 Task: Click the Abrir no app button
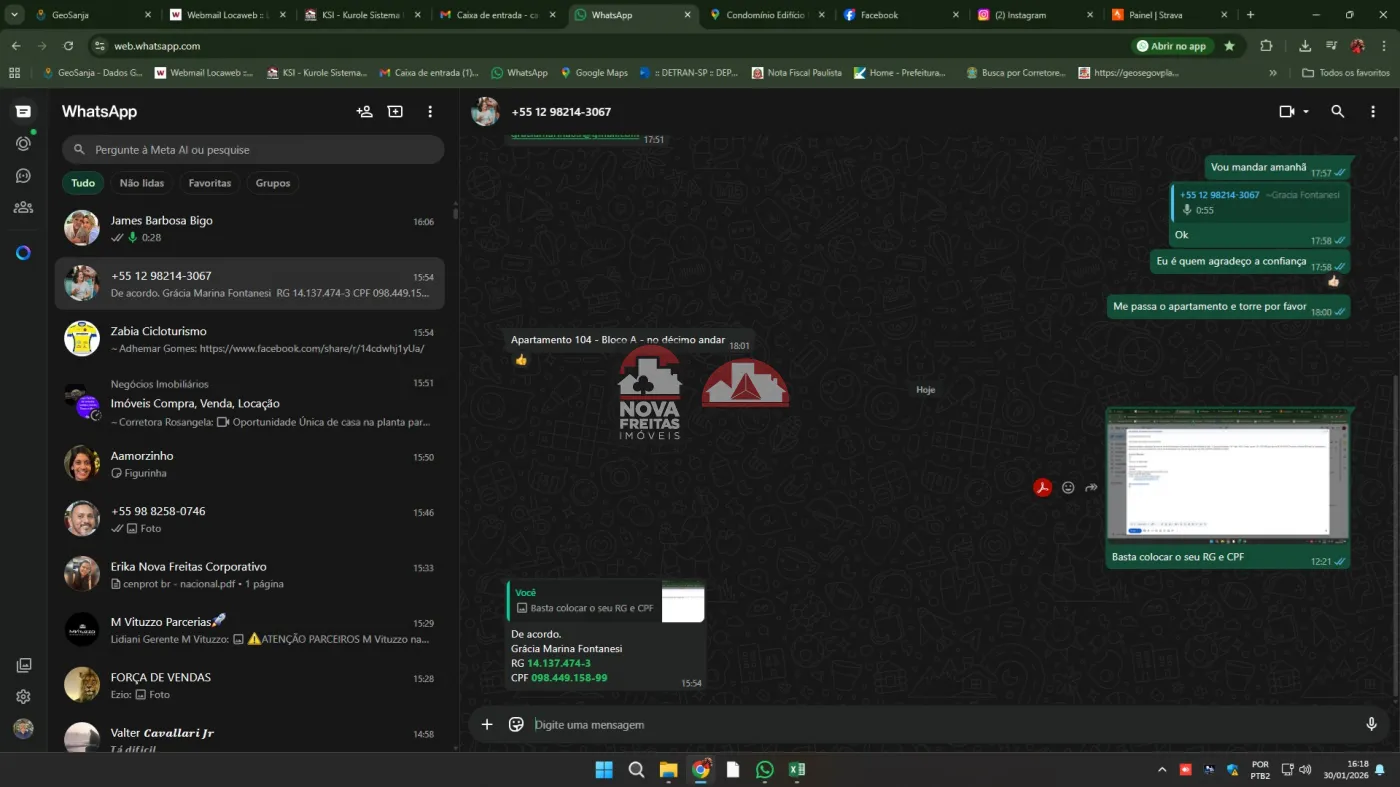(1171, 46)
